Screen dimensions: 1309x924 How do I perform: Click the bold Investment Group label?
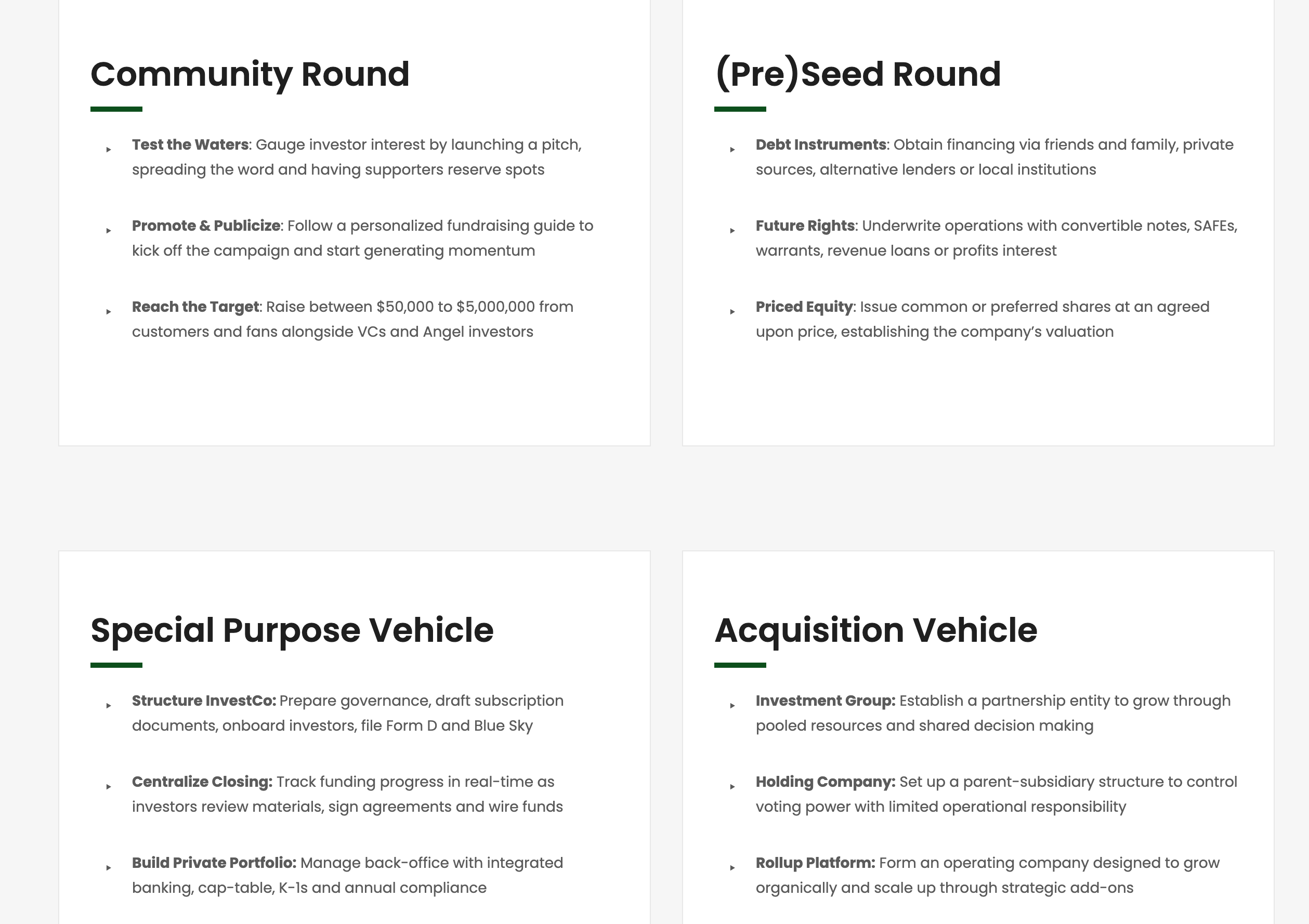[825, 701]
